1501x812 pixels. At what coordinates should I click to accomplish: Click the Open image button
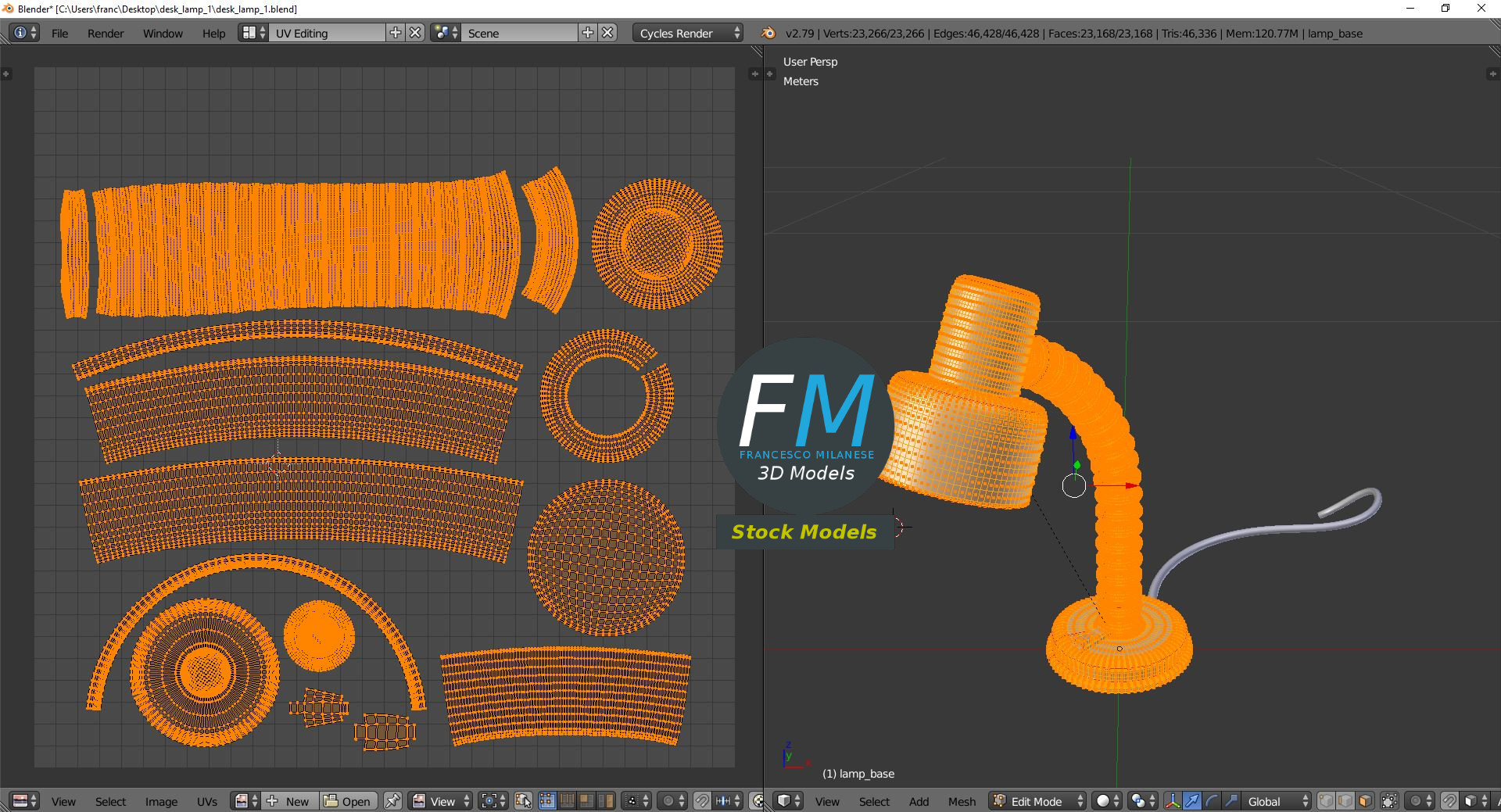tap(349, 801)
